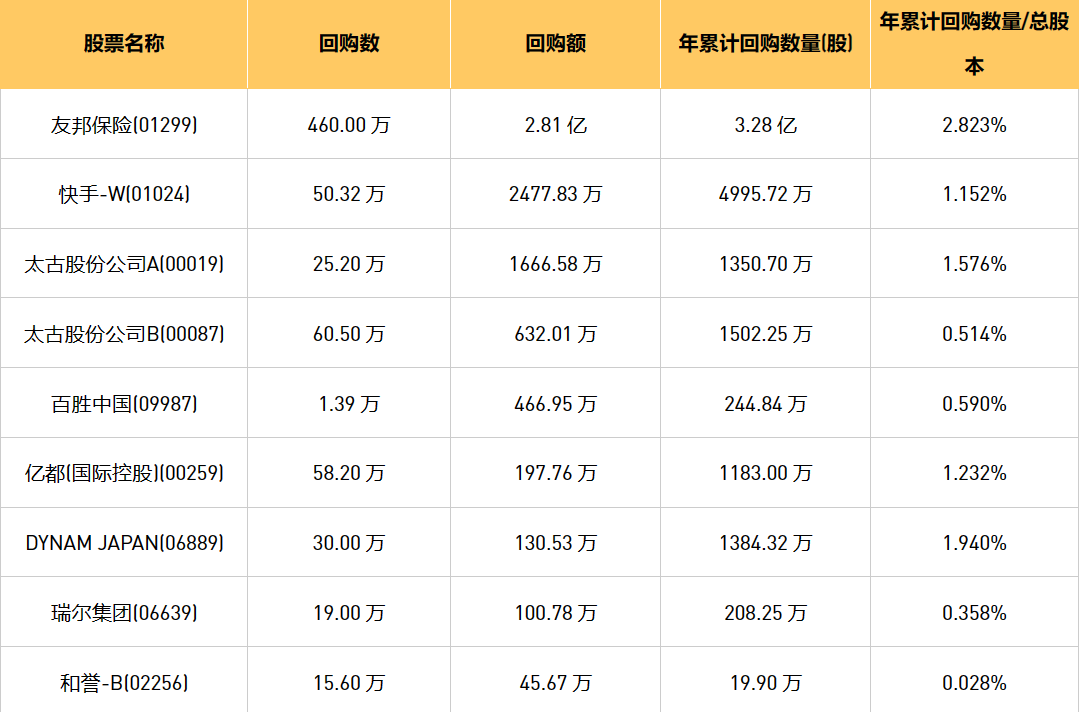Select the 466.95 万 amount cell

(555, 404)
